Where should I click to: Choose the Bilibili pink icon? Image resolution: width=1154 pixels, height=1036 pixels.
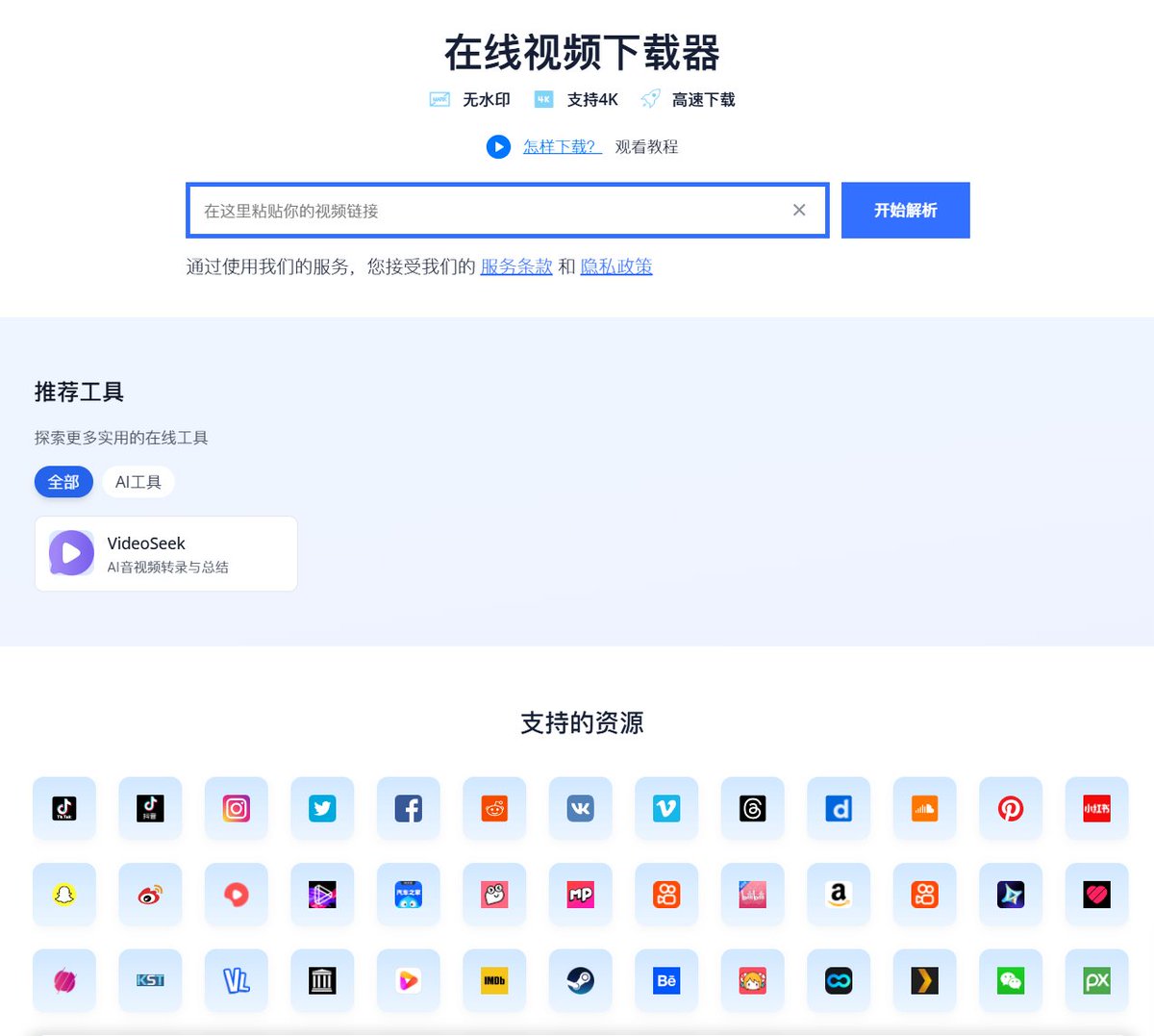[753, 895]
